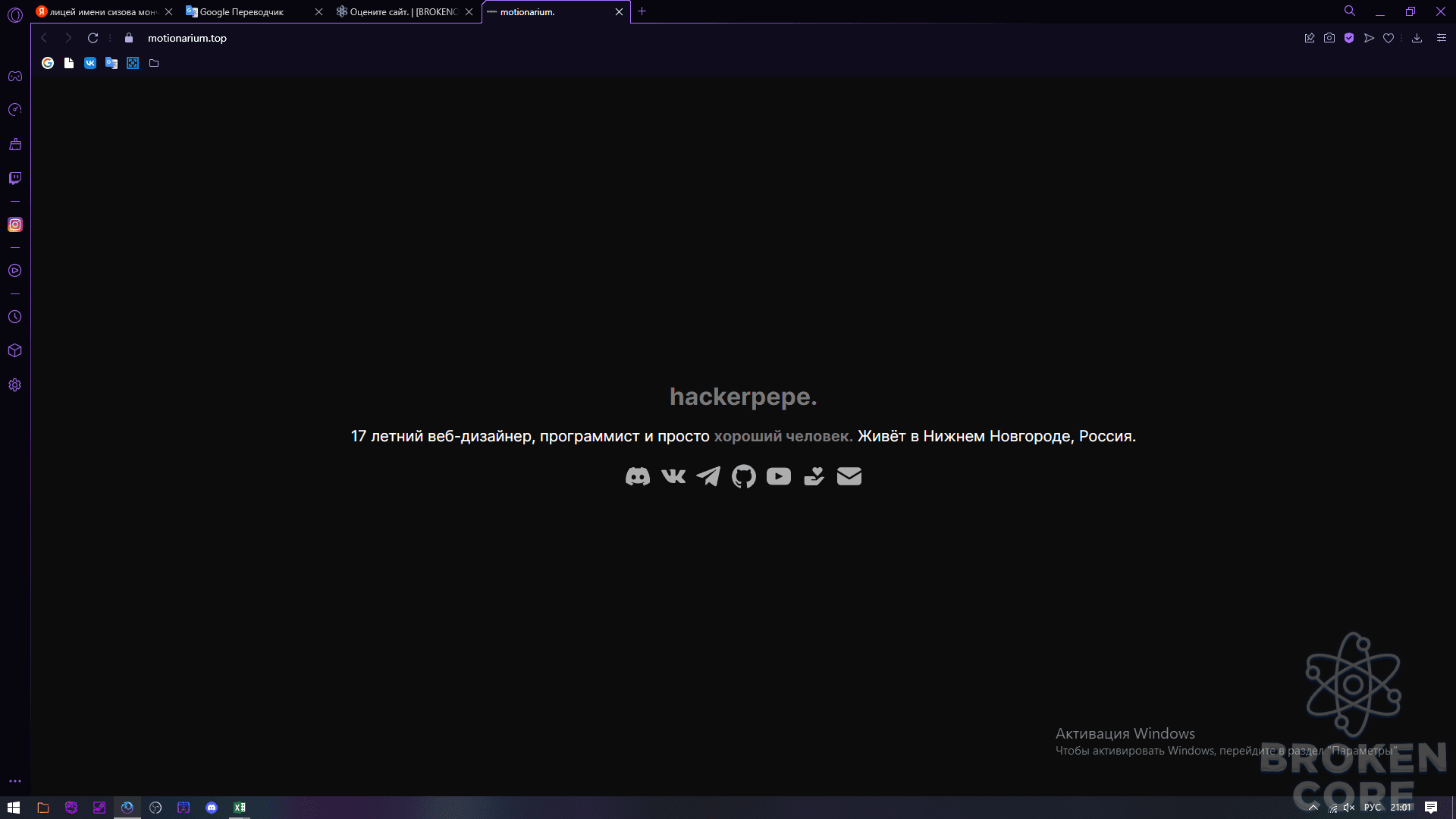Open the Telegram paper plane icon
Screen dimensions: 1456x819
click(x=708, y=476)
